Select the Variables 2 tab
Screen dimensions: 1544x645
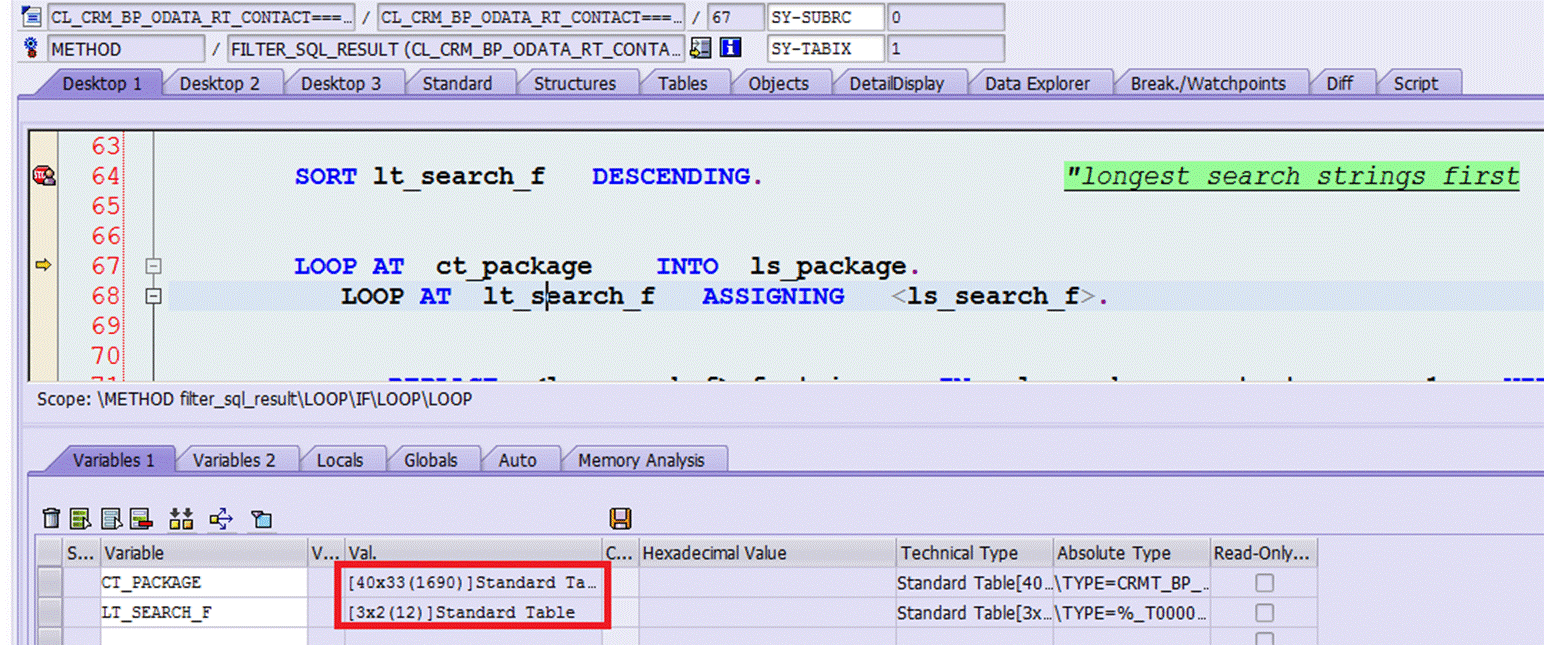click(234, 460)
